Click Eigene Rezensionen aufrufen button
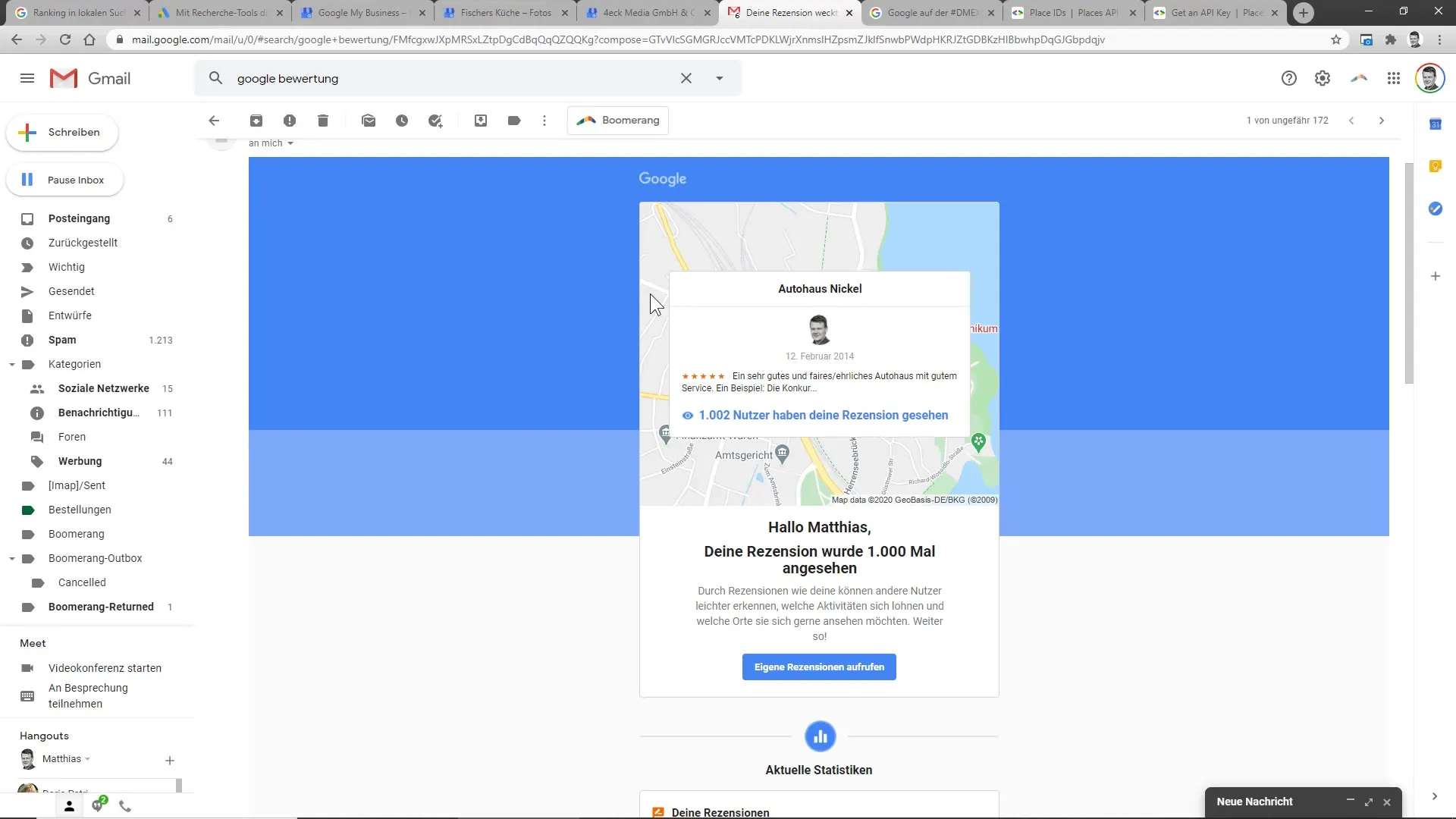 pos(819,667)
